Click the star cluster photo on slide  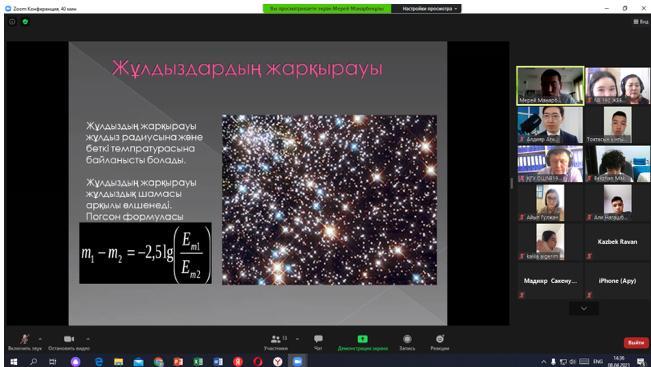pos(329,200)
